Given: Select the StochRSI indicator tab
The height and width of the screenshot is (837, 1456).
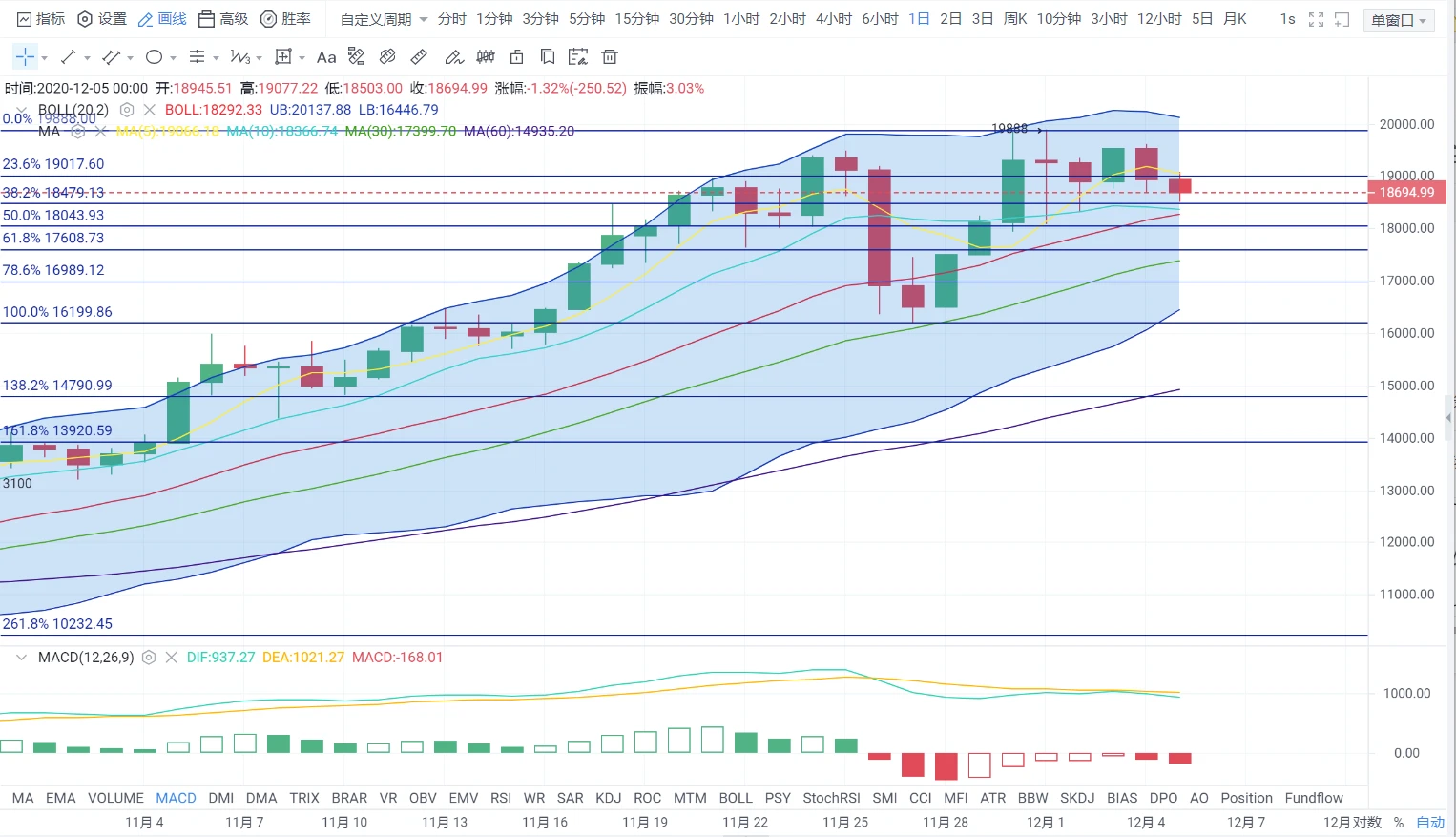Looking at the screenshot, I should tap(831, 798).
